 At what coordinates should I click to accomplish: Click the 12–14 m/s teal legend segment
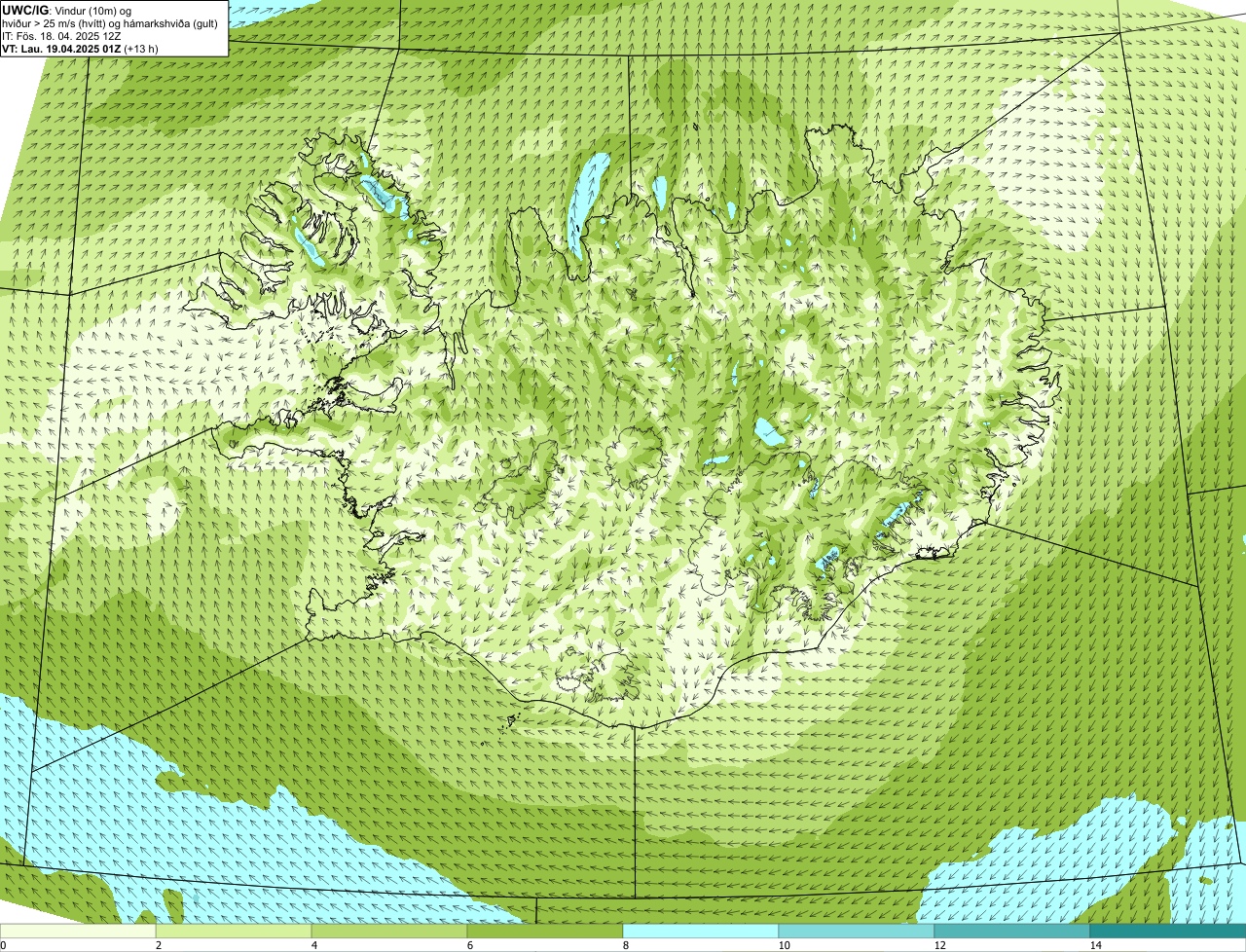[x=1012, y=931]
